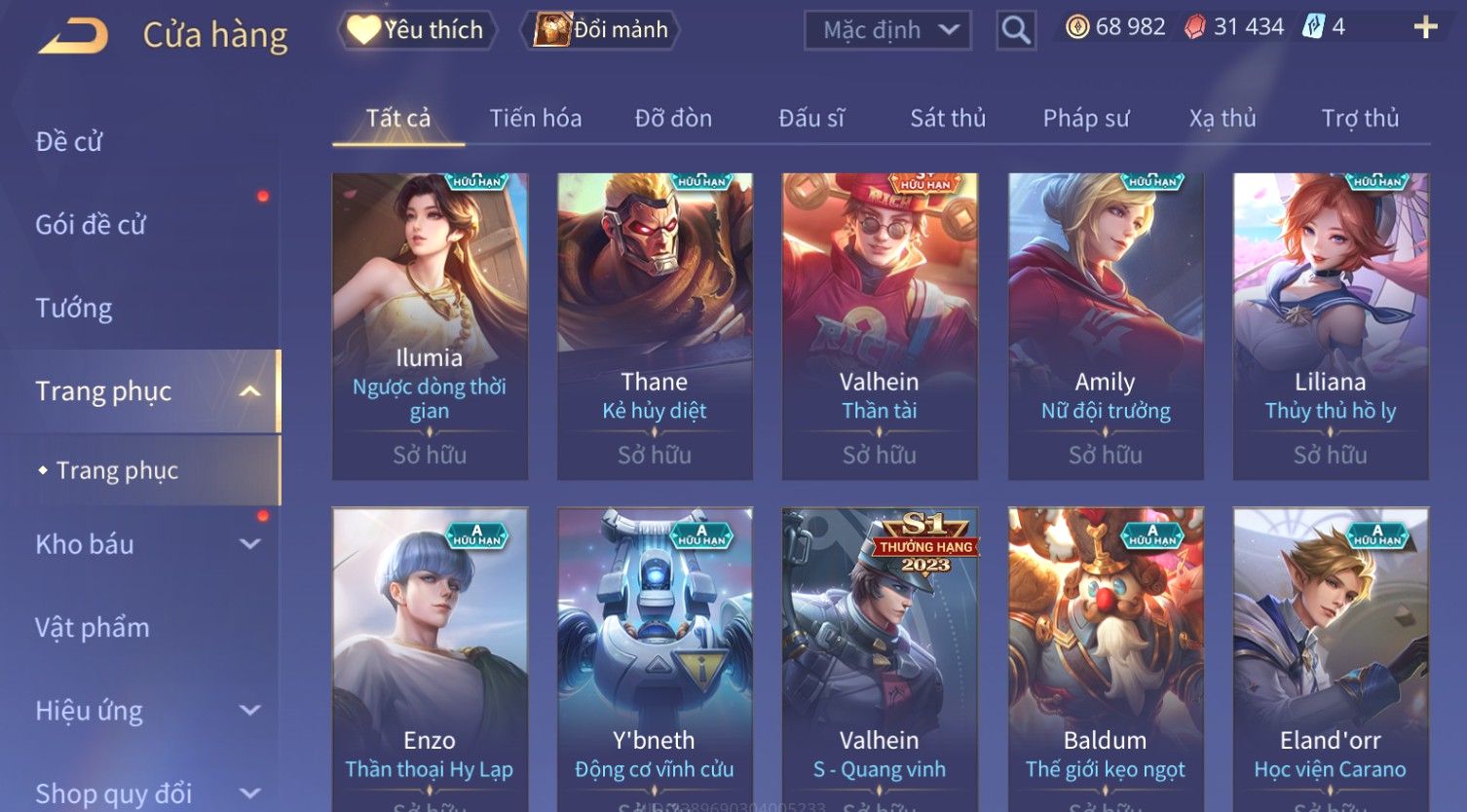Open Đổi mảnh chest icon
Screen dimensions: 1467x812
pyautogui.click(x=551, y=30)
